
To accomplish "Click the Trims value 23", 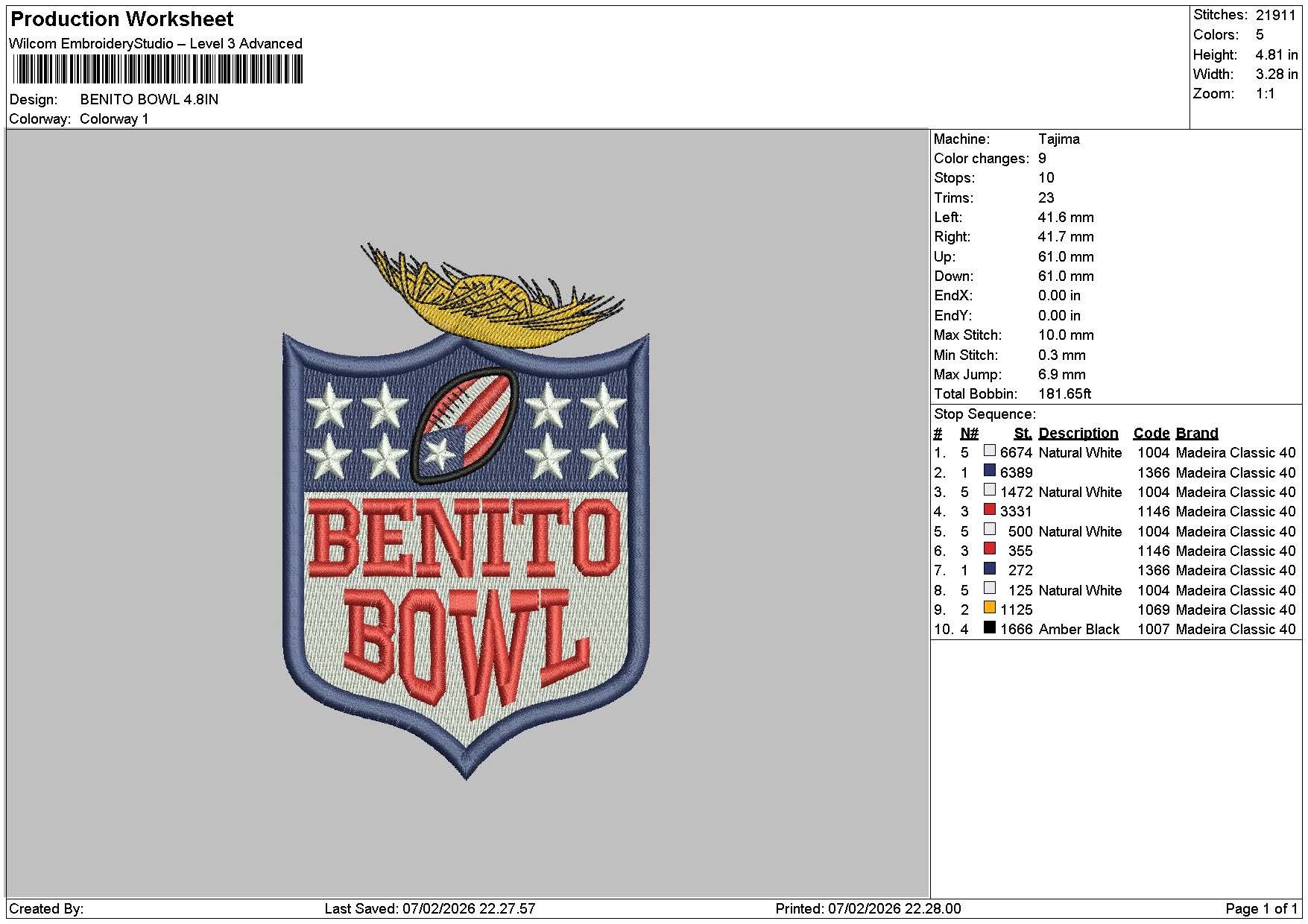I will pyautogui.click(x=1046, y=197).
